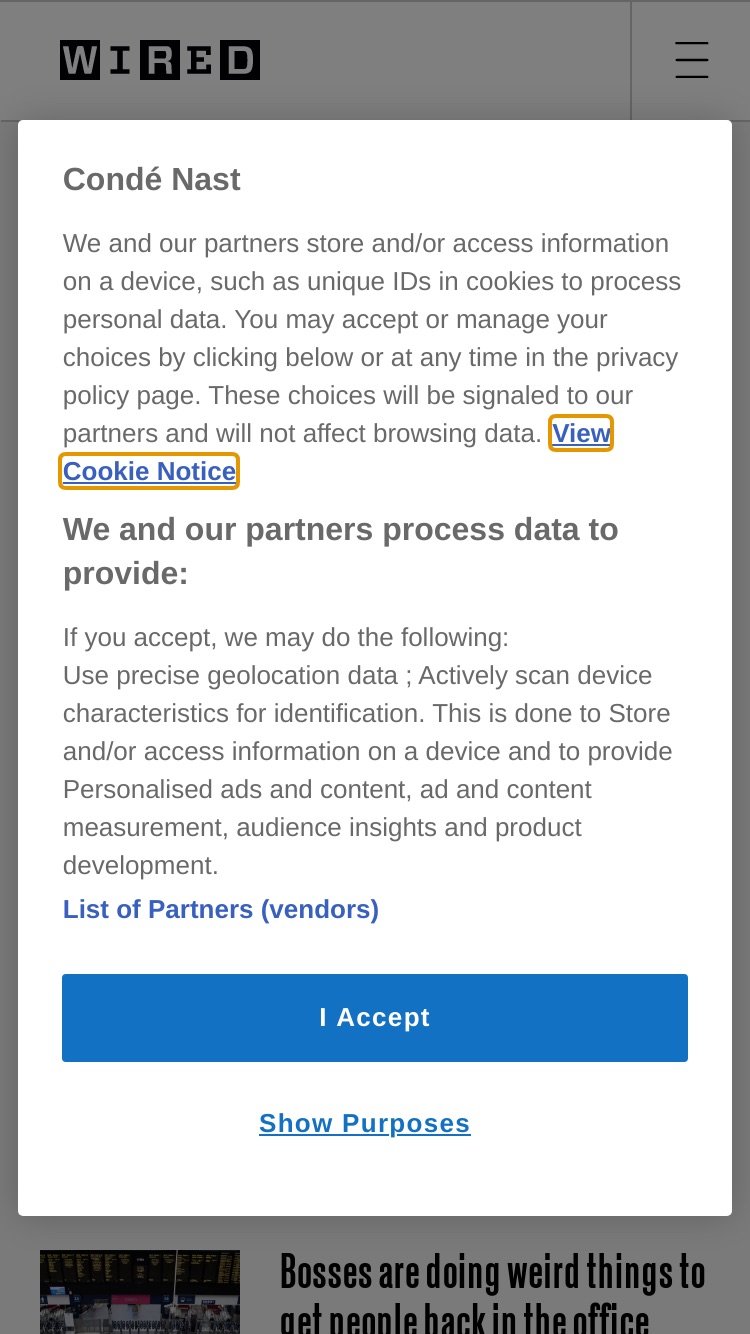
Task: Open the Show Purposes link
Action: pos(365,1123)
